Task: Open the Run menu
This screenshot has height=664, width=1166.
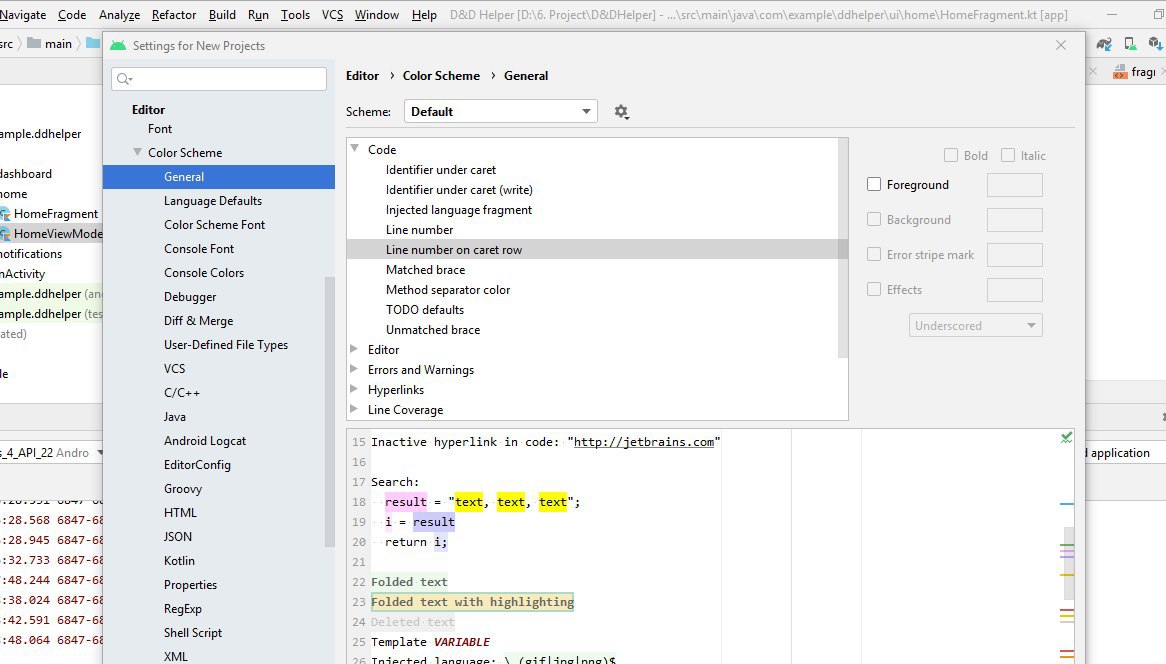Action: pos(258,14)
